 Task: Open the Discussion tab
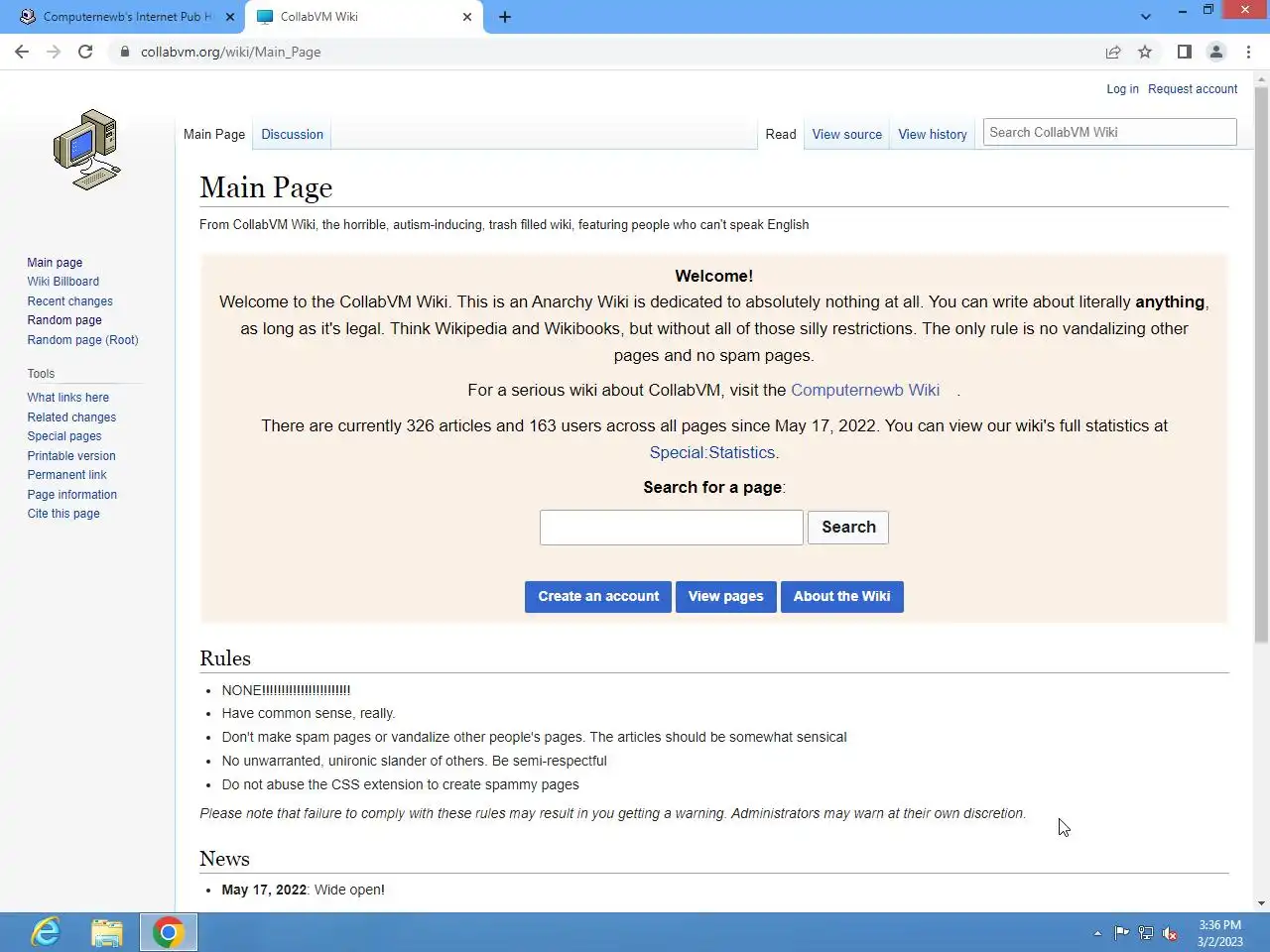tap(293, 134)
